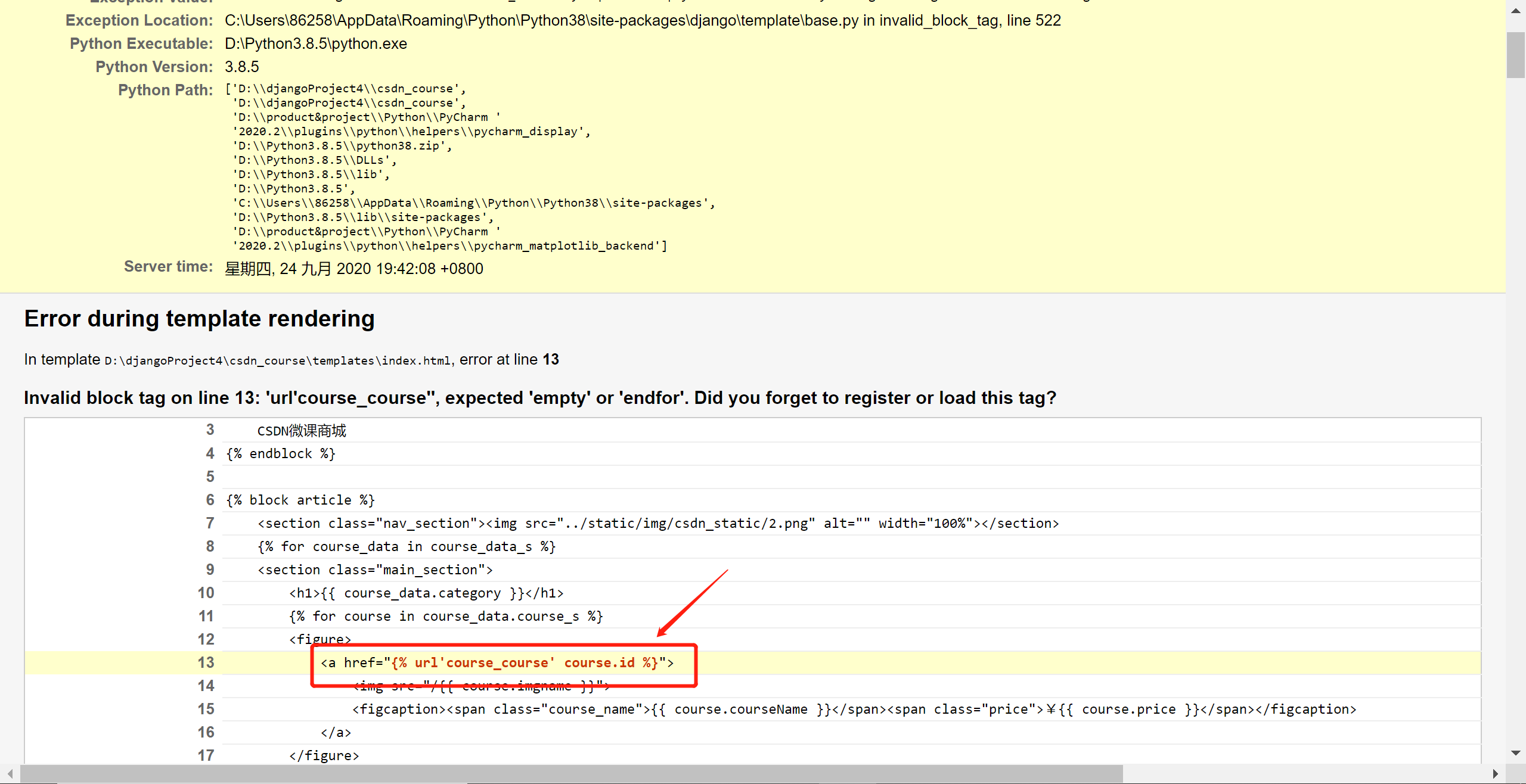Click the vertical scrollbar down arrow

click(x=1515, y=753)
